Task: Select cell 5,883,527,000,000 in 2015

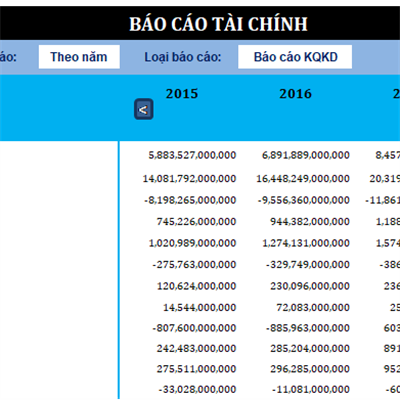Action: click(192, 155)
